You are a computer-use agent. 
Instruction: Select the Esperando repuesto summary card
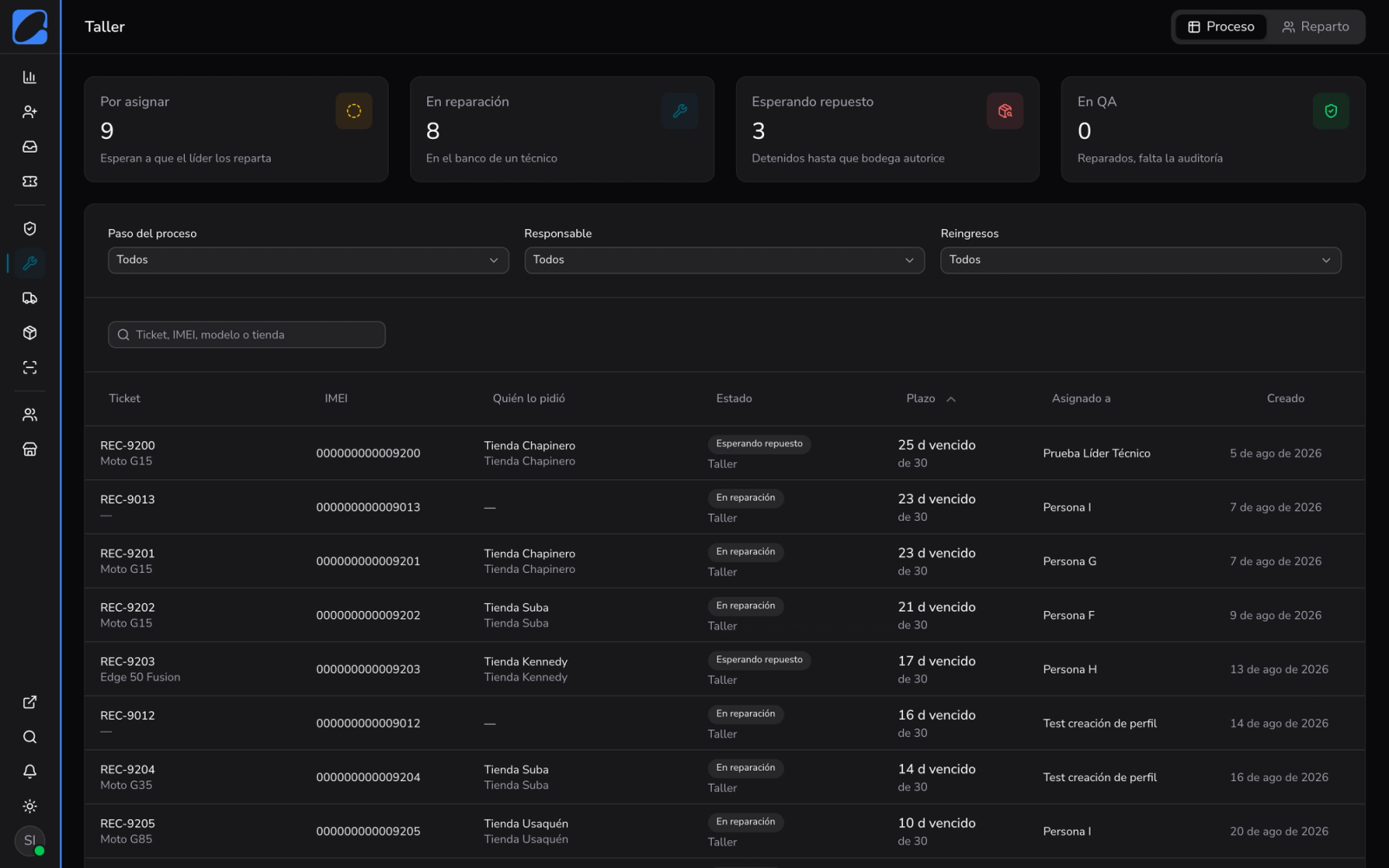pos(887,129)
